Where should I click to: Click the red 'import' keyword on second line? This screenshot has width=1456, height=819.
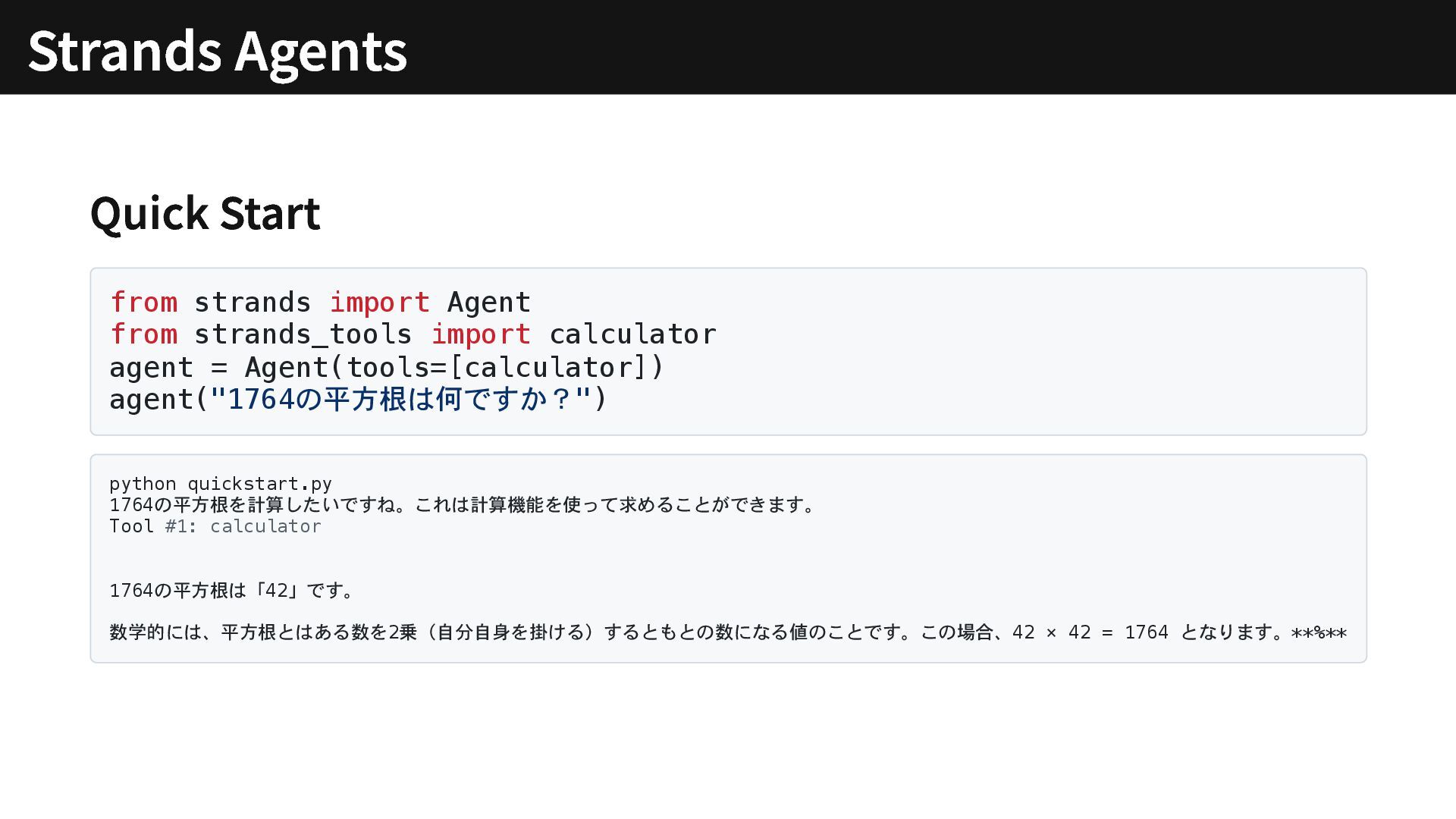481,334
